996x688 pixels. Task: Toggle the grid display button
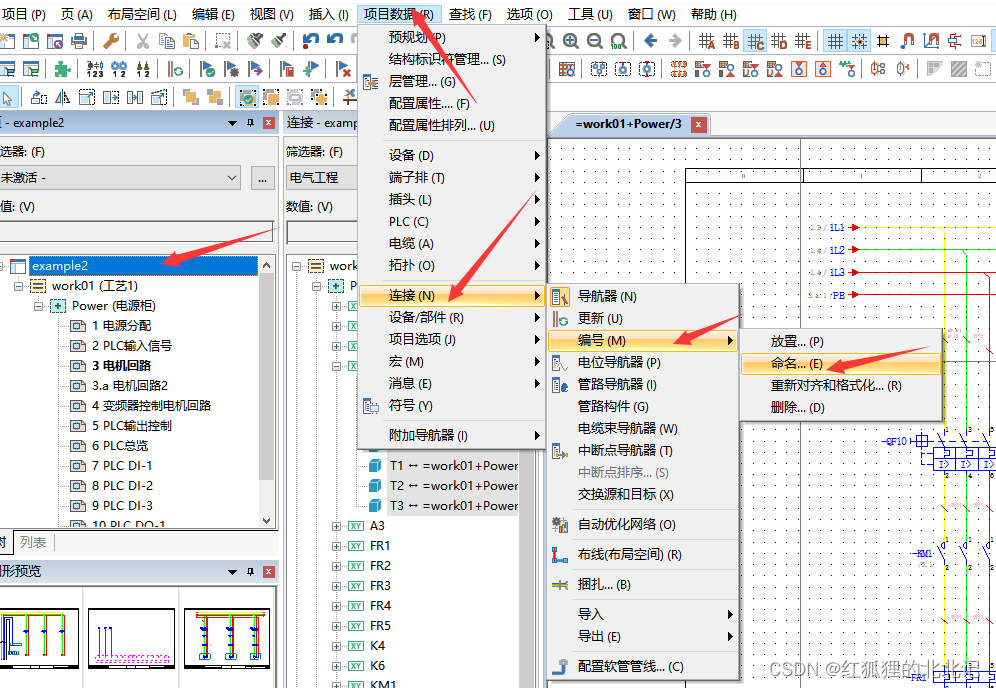click(x=835, y=41)
